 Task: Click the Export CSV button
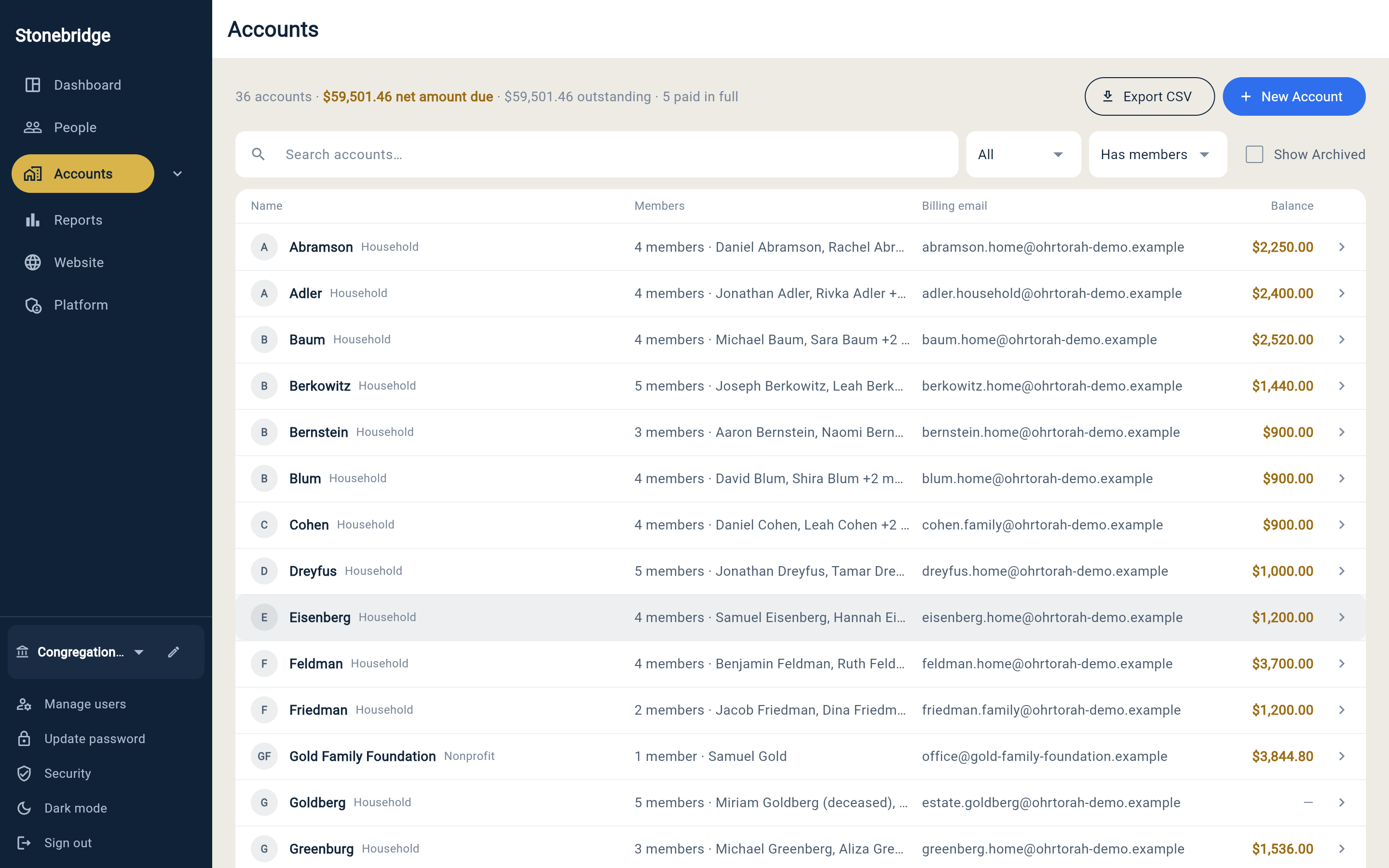tap(1149, 96)
